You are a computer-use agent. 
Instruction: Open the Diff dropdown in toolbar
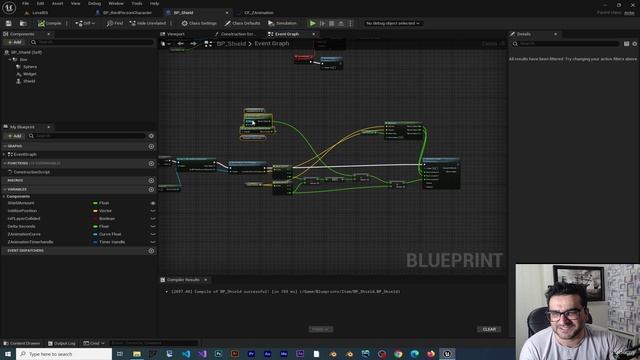85,23
